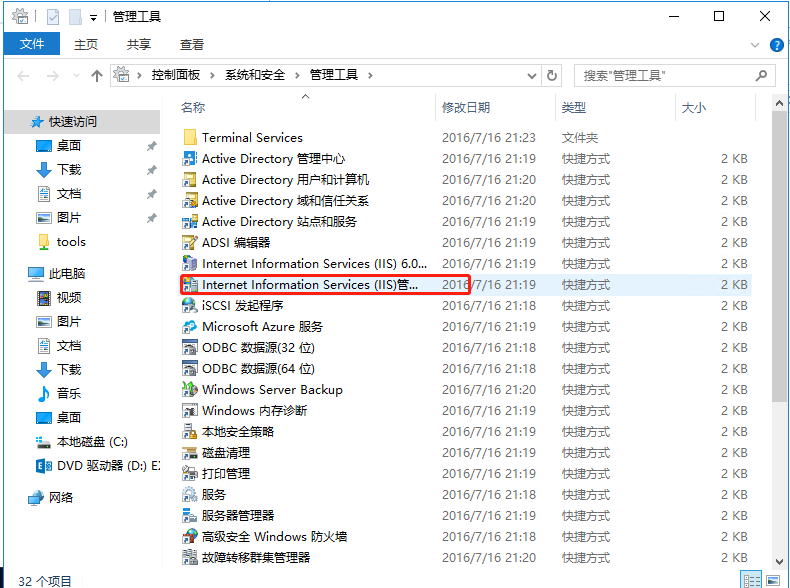Select 此电脑 in the navigation pane

[x=67, y=274]
